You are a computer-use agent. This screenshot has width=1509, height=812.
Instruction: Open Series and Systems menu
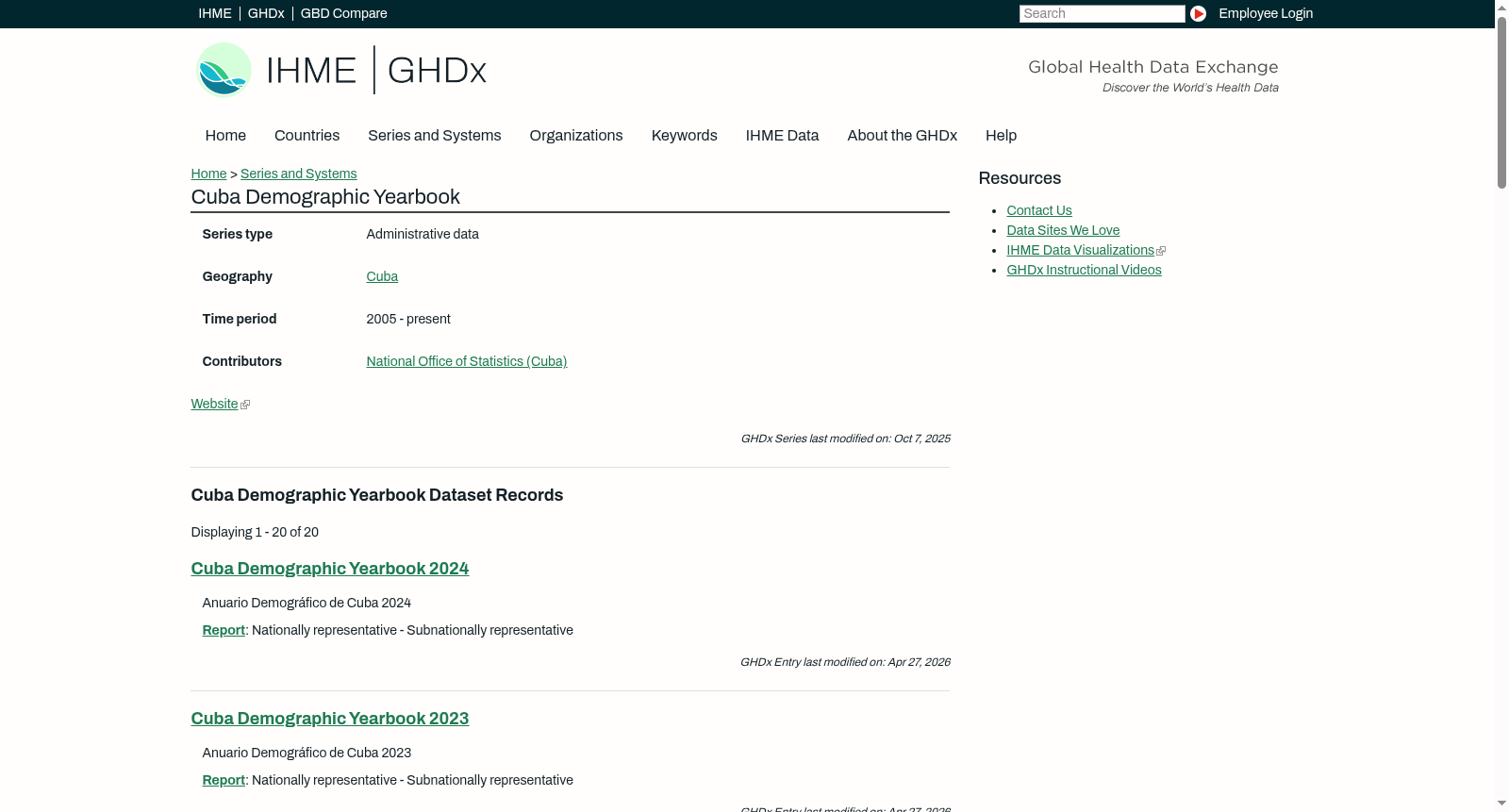point(434,136)
